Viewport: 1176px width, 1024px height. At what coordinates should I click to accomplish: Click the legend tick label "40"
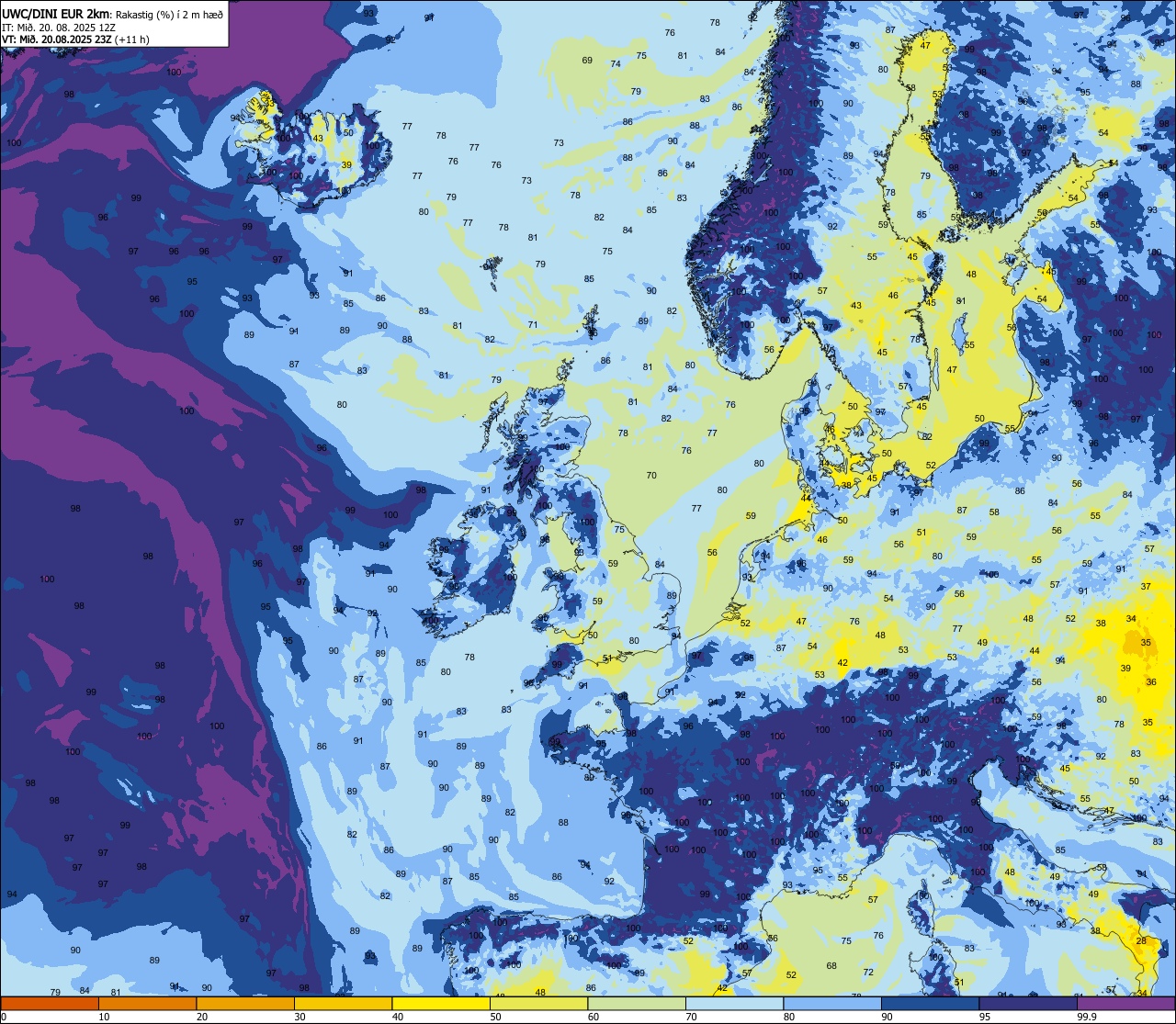point(398,1017)
